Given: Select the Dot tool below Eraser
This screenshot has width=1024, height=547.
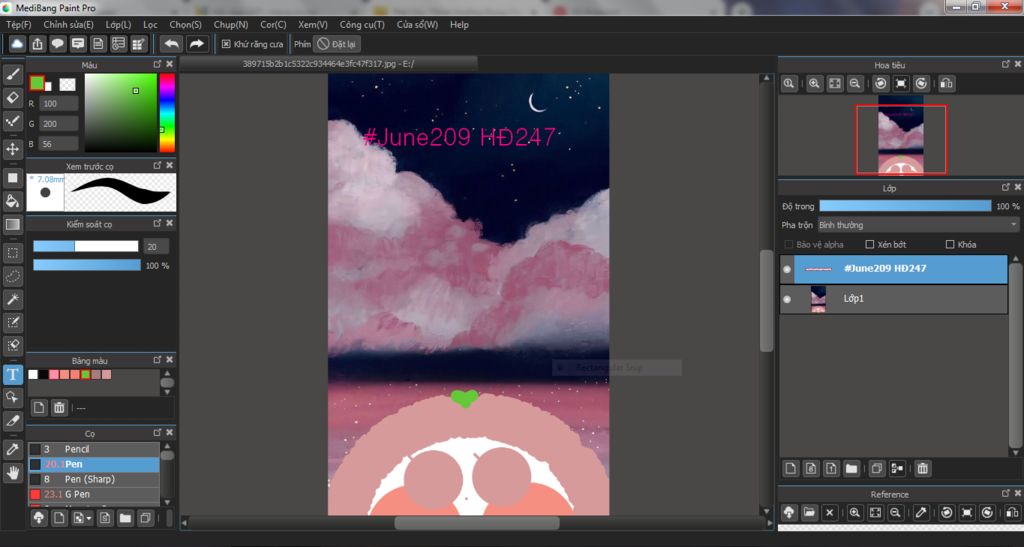Looking at the screenshot, I should point(12,121).
